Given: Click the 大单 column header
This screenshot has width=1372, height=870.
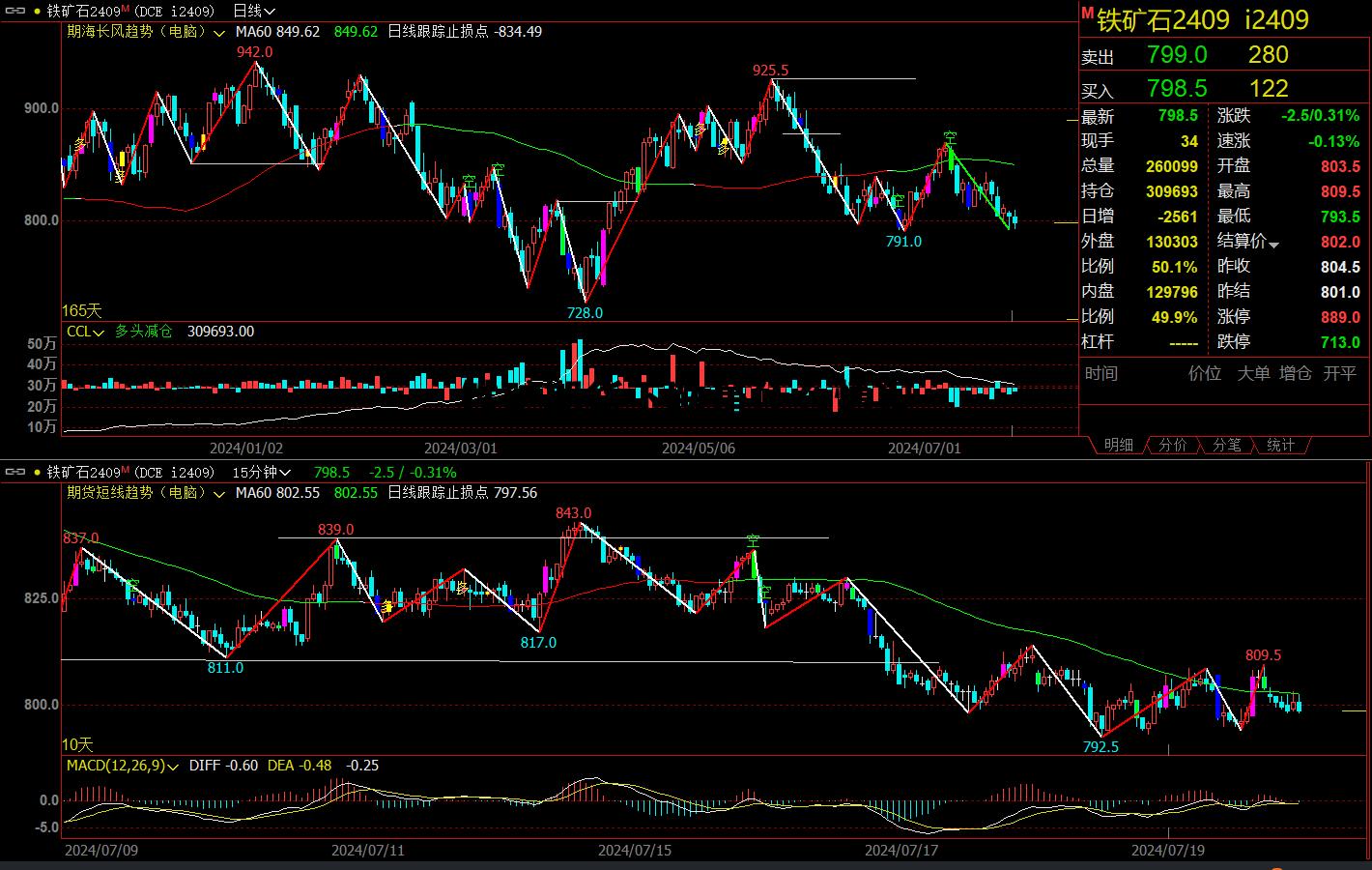Looking at the screenshot, I should tap(1253, 373).
